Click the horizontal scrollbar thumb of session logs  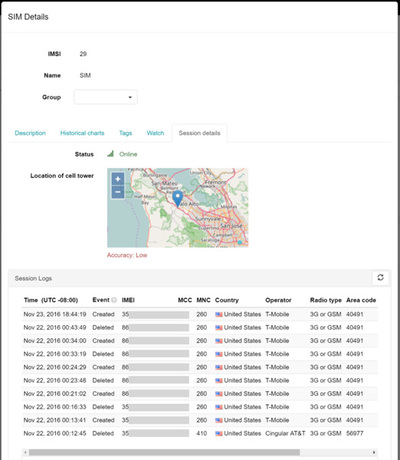[164, 452]
